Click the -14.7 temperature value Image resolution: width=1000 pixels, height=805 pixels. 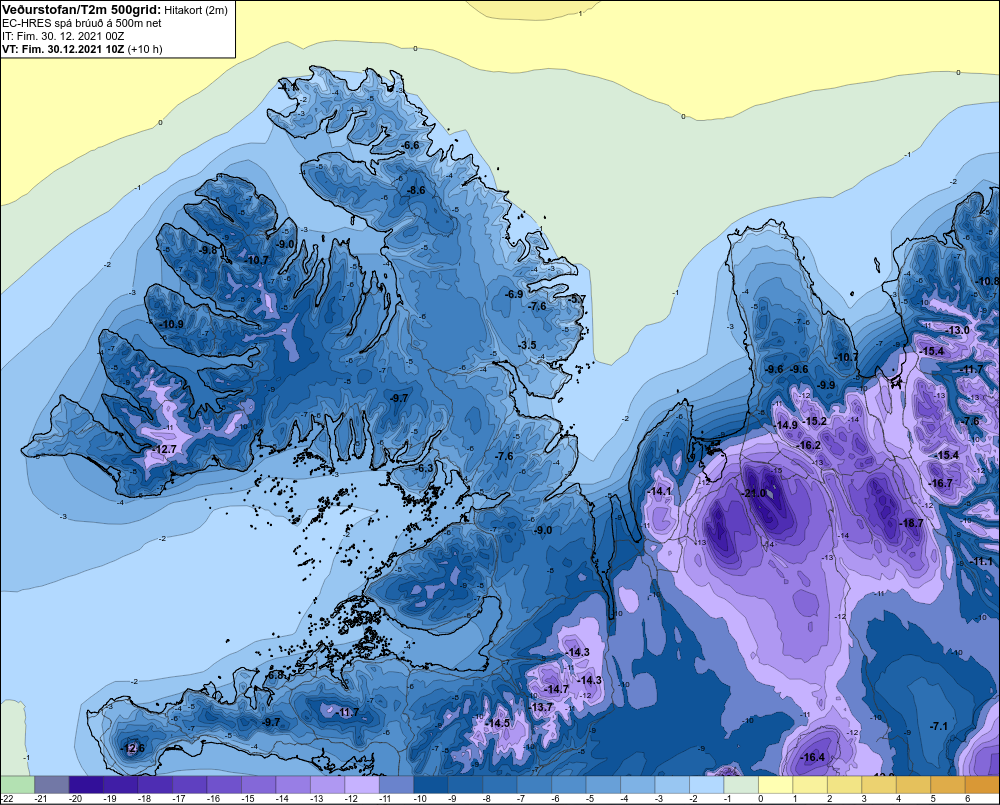click(x=557, y=689)
